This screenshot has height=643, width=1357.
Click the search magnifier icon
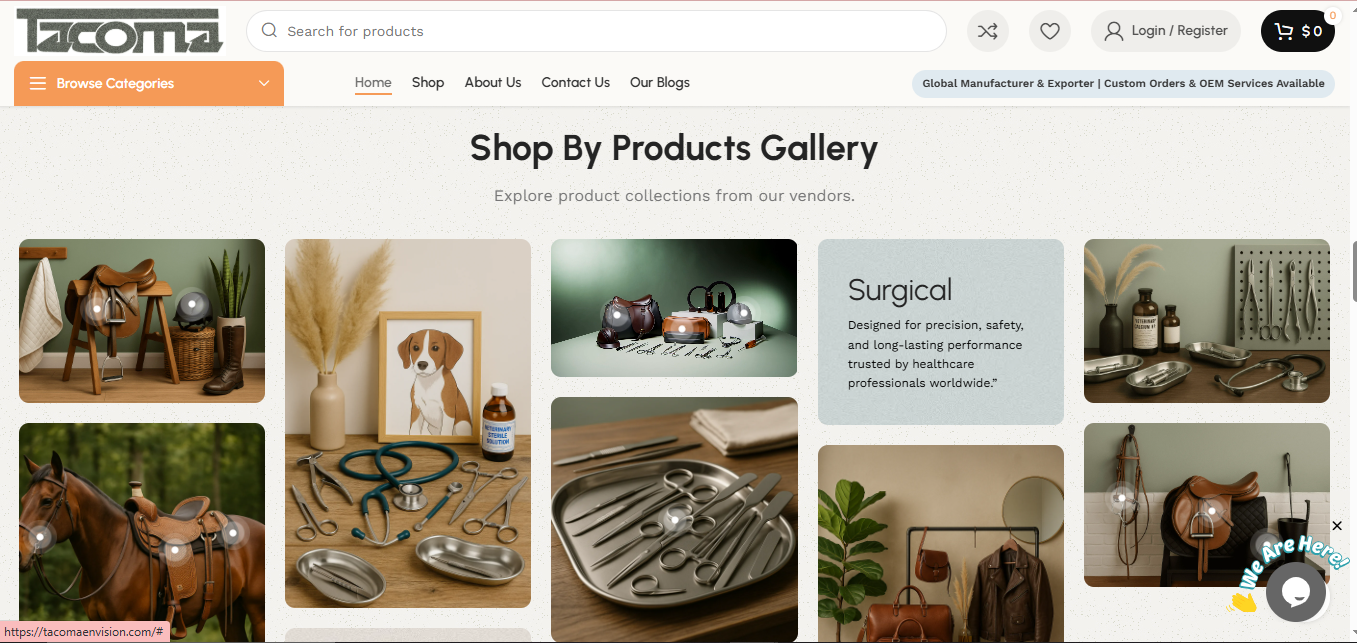[269, 31]
